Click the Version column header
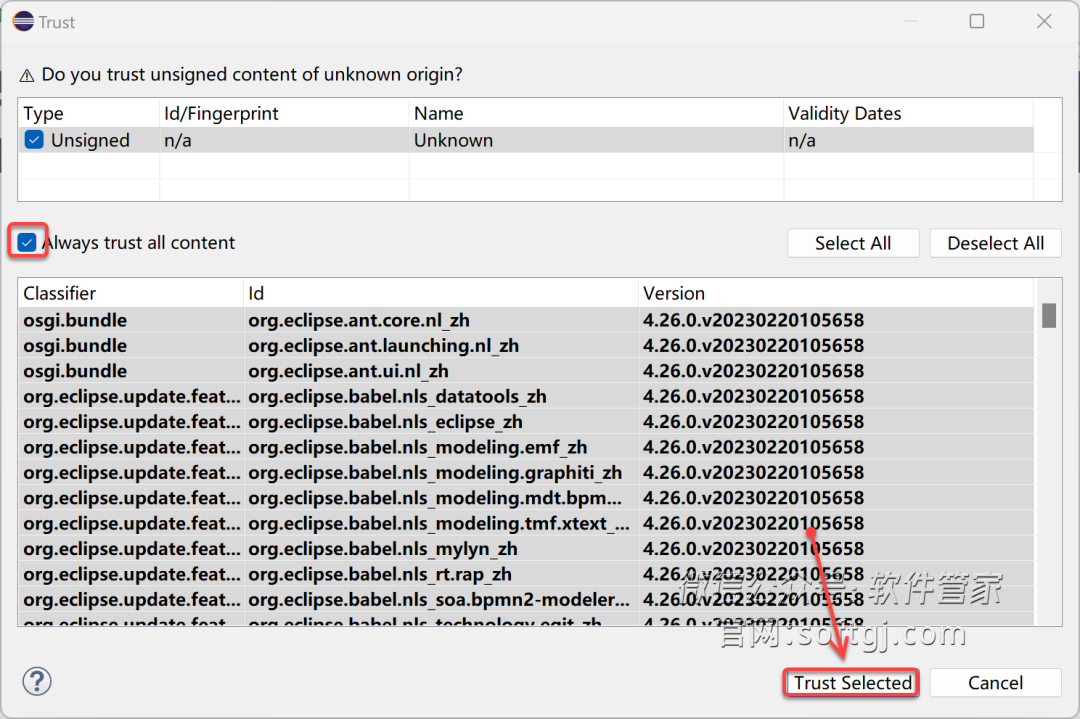 tap(836, 293)
